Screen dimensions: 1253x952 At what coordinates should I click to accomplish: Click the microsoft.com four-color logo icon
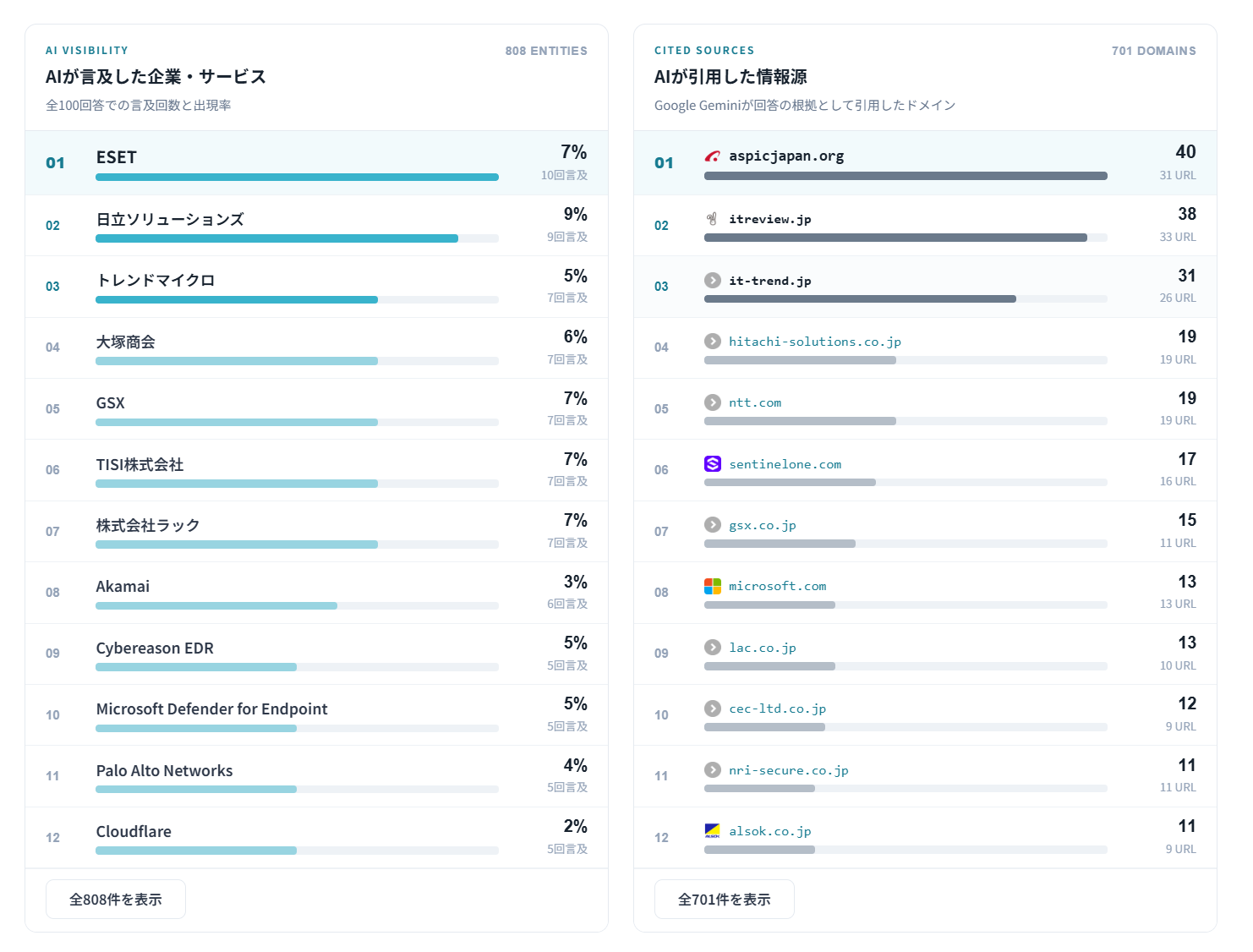click(x=713, y=586)
